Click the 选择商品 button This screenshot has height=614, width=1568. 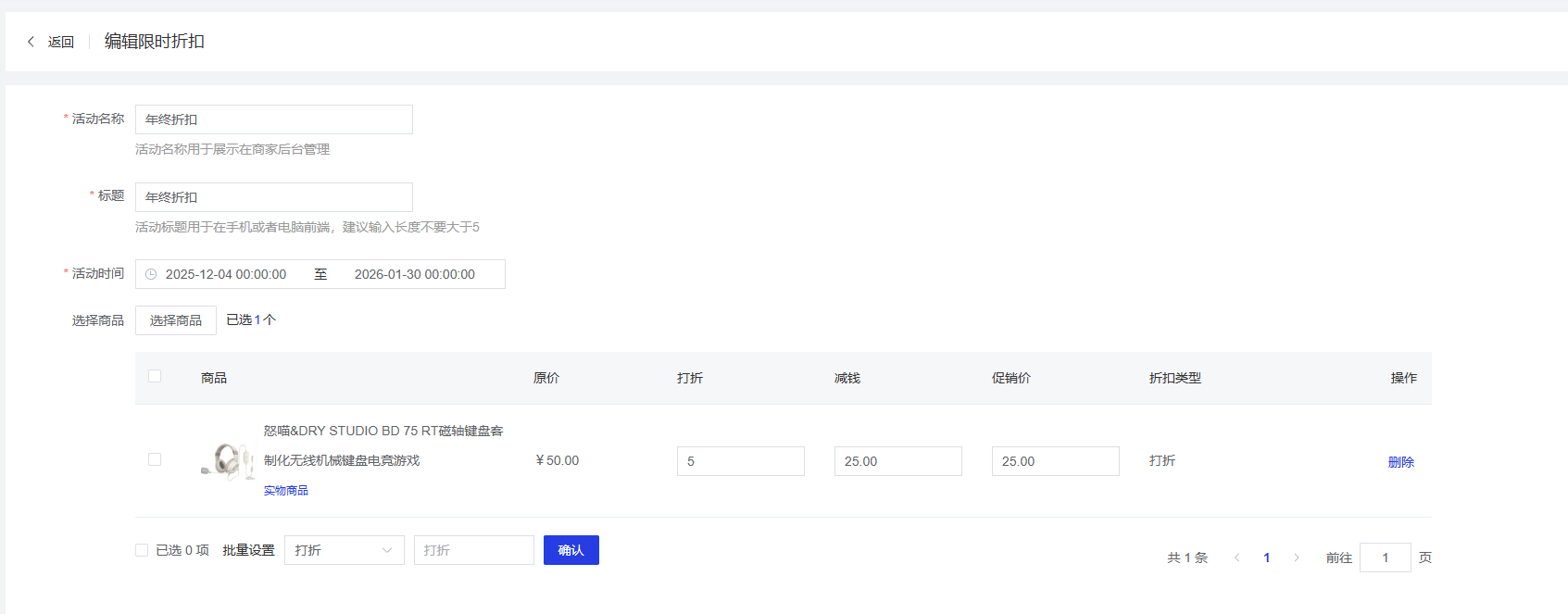point(176,320)
